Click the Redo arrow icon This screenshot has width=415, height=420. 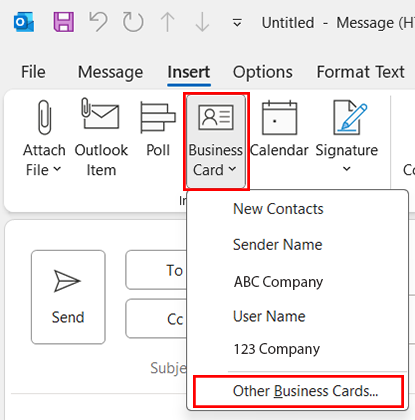coord(133,22)
